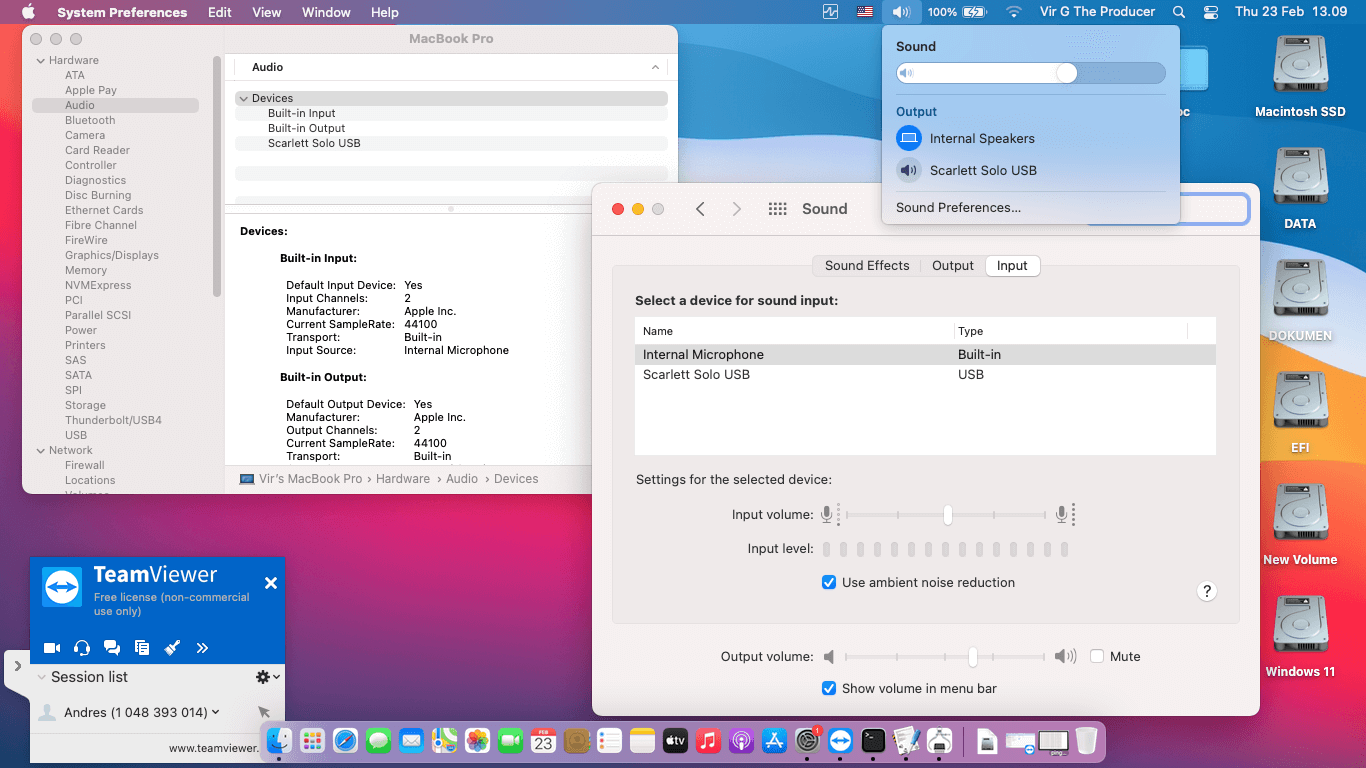The width and height of the screenshot is (1366, 768).
Task: Open the TeamViewer chat panel
Action: coord(111,648)
